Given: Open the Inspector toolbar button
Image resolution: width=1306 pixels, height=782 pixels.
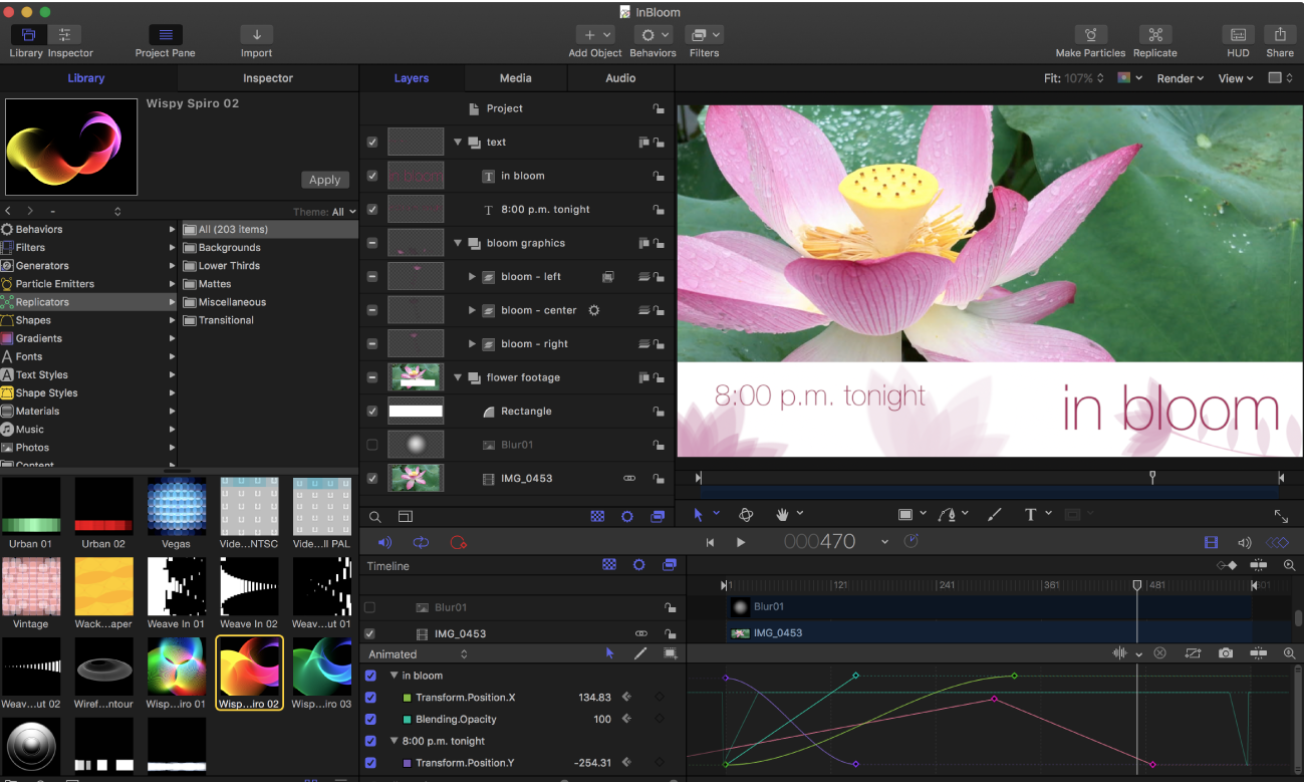Looking at the screenshot, I should 64,35.
